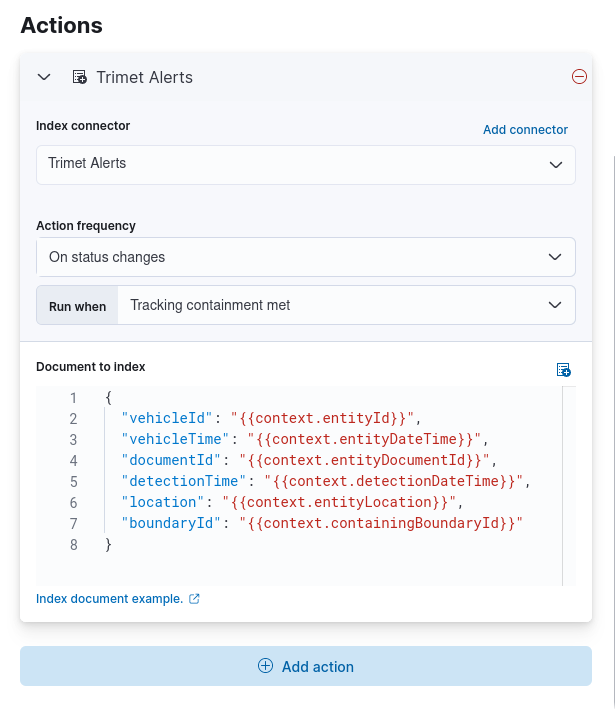Click the index connector icon beside Trimet Alerts
The height and width of the screenshot is (710, 616).
[80, 77]
